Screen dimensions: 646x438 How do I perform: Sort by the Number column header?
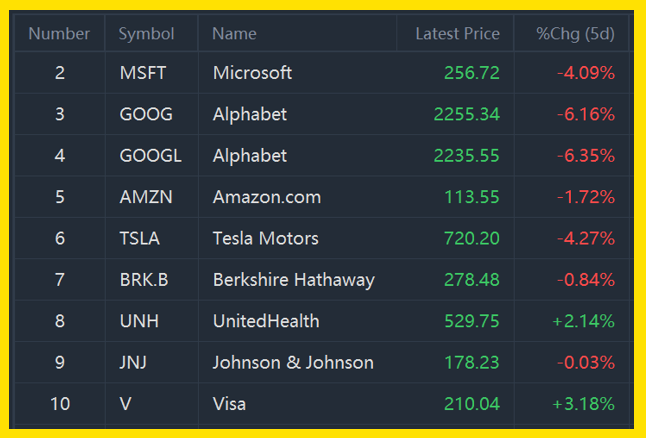[59, 34]
